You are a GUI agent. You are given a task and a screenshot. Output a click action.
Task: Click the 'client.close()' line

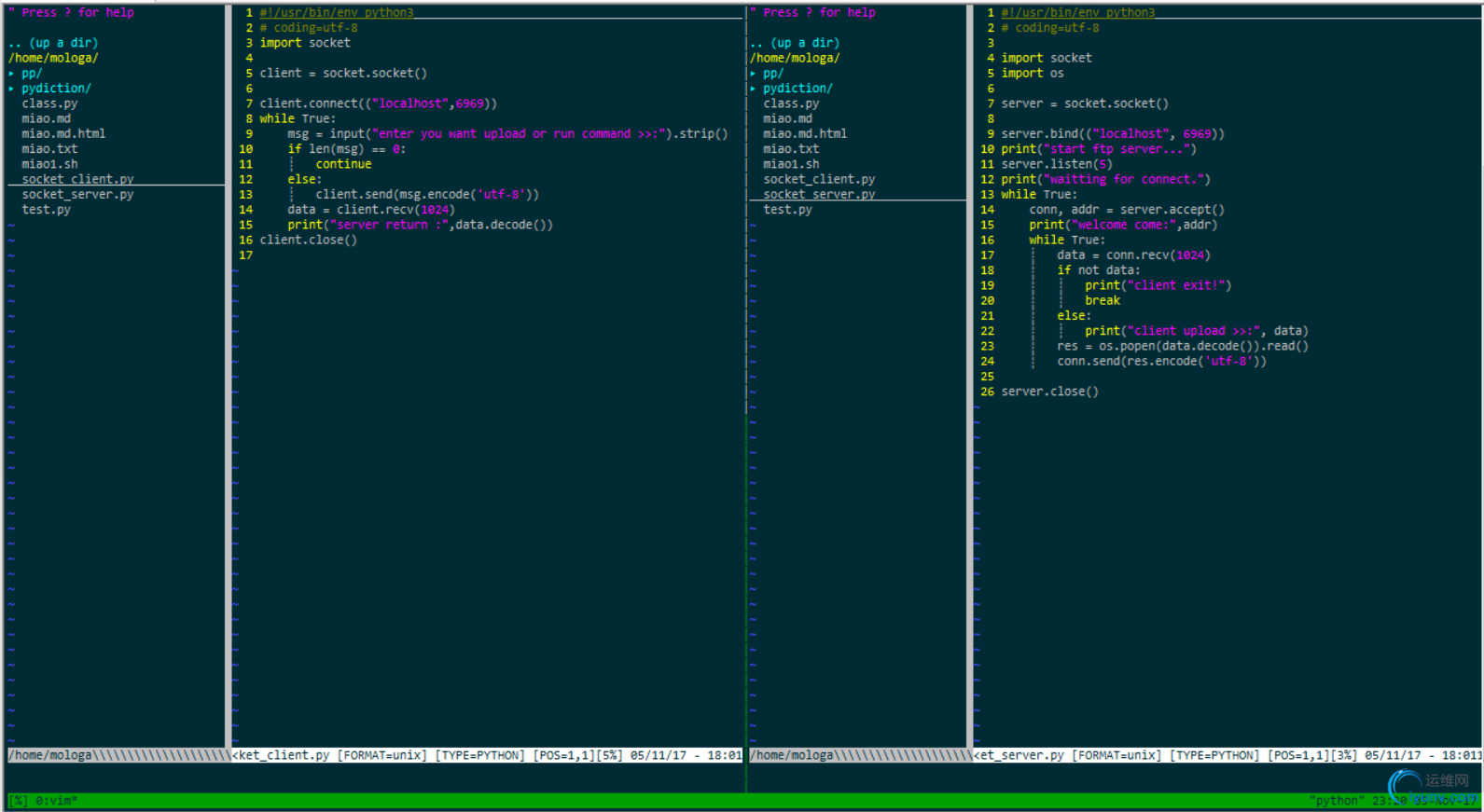click(x=308, y=240)
